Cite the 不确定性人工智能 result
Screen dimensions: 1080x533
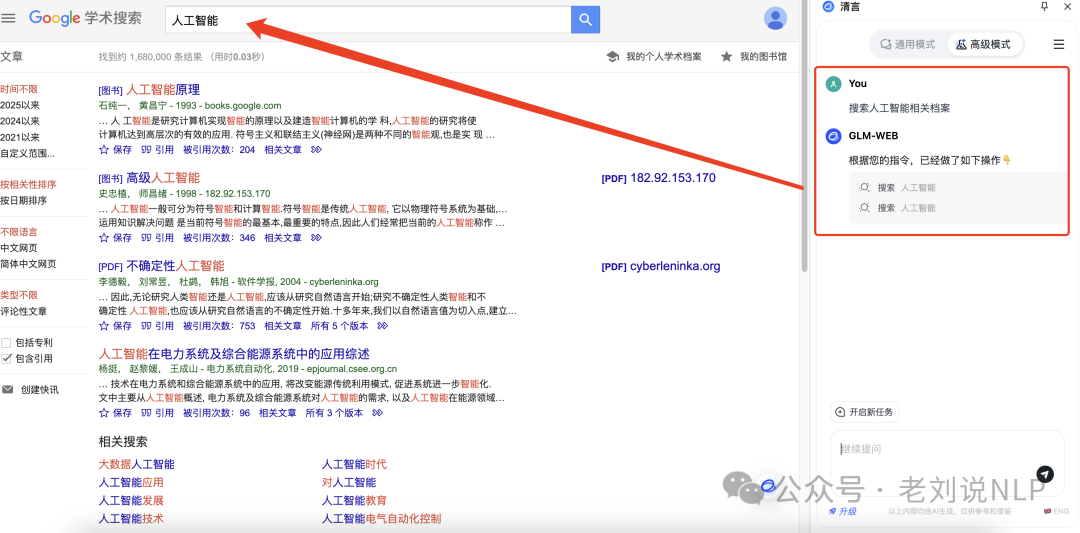(157, 326)
